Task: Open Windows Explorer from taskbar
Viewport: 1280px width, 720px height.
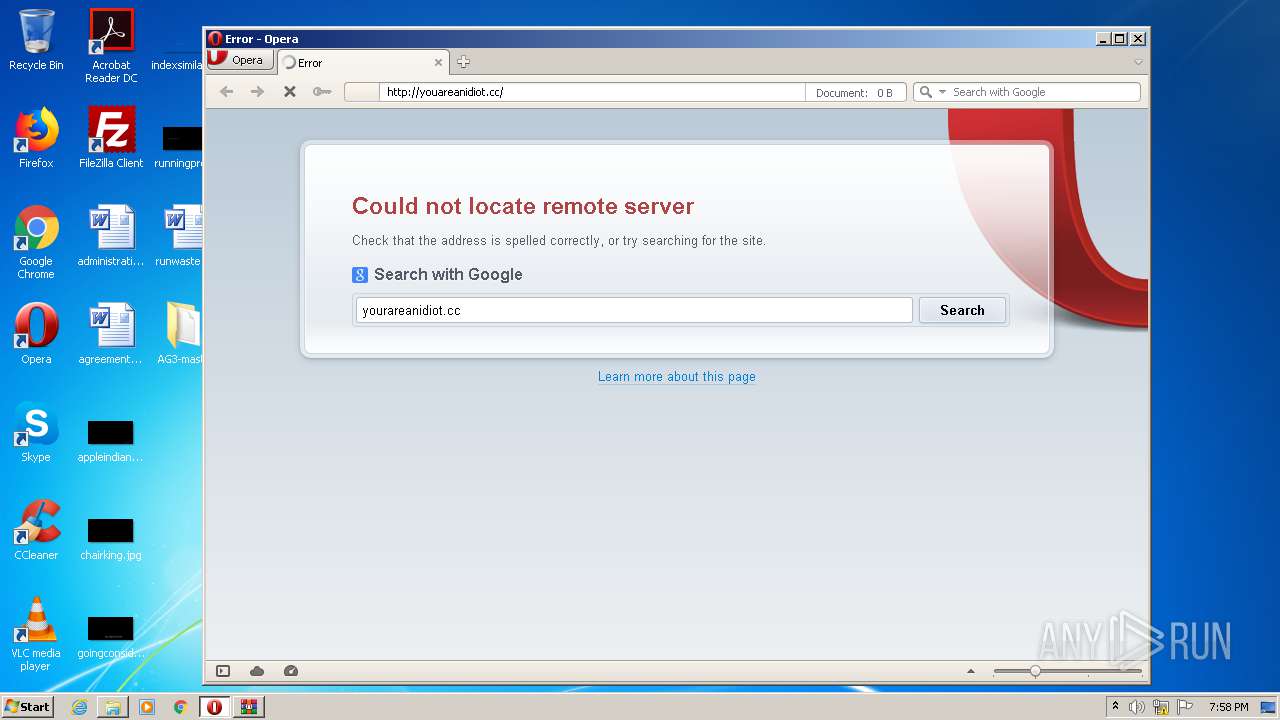Action: coord(113,707)
